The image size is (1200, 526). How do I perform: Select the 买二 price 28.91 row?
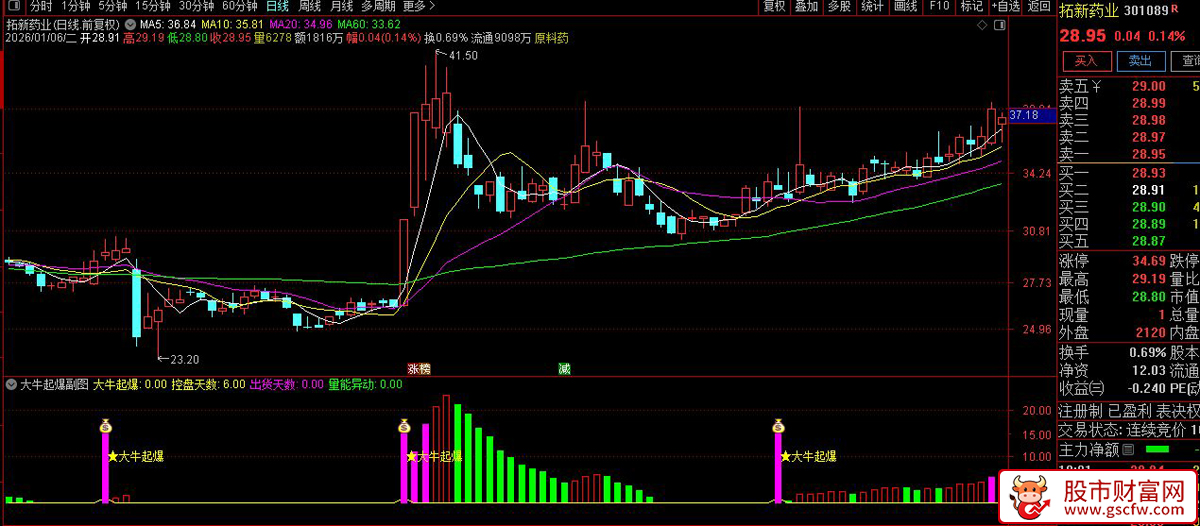[x=1128, y=190]
